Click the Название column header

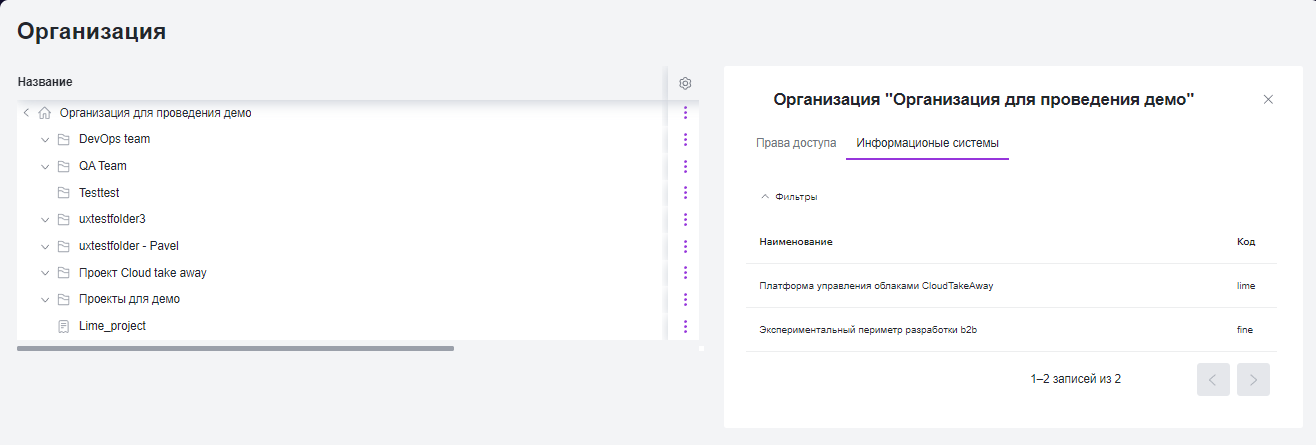click(x=45, y=82)
